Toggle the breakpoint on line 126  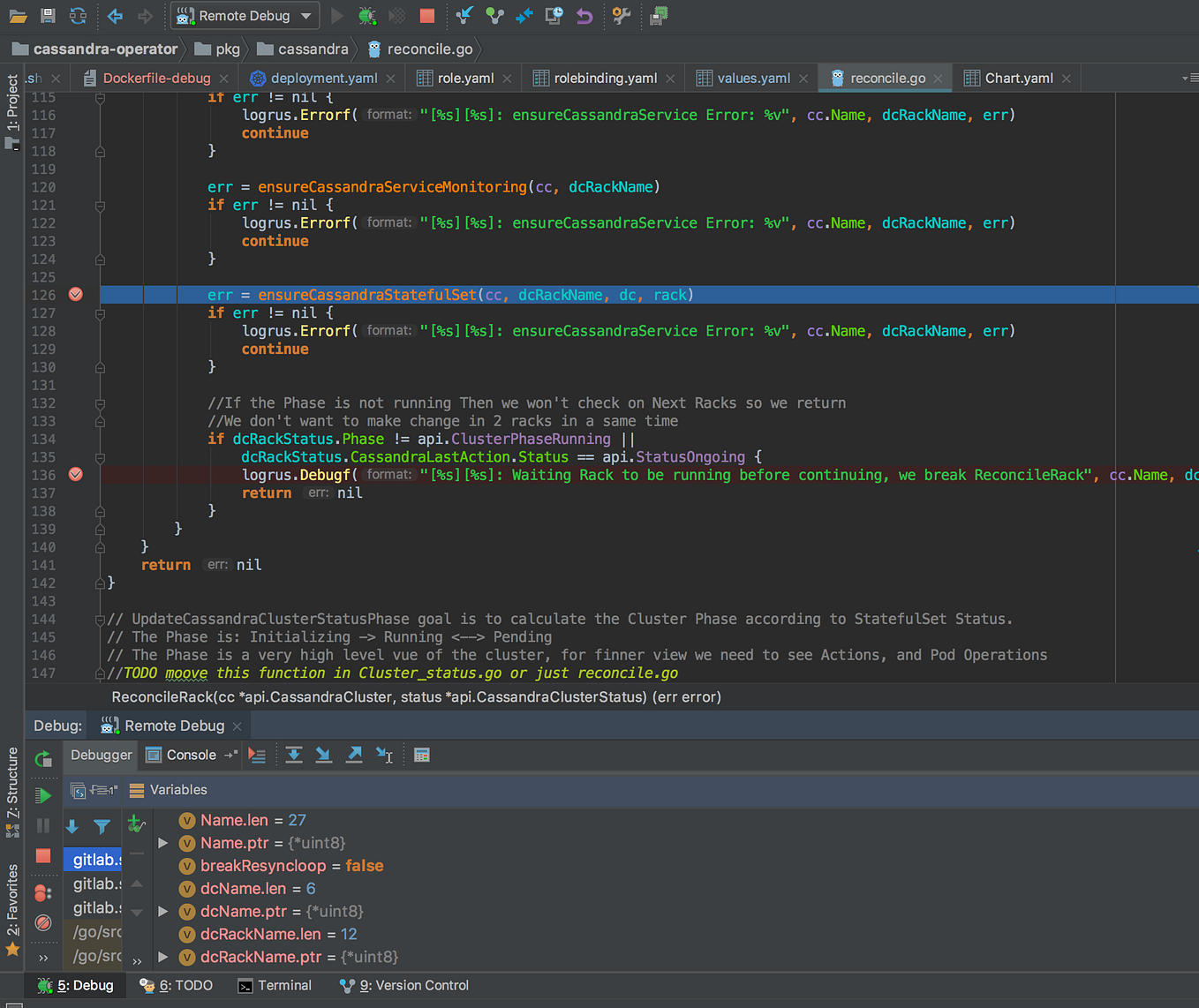(76, 295)
